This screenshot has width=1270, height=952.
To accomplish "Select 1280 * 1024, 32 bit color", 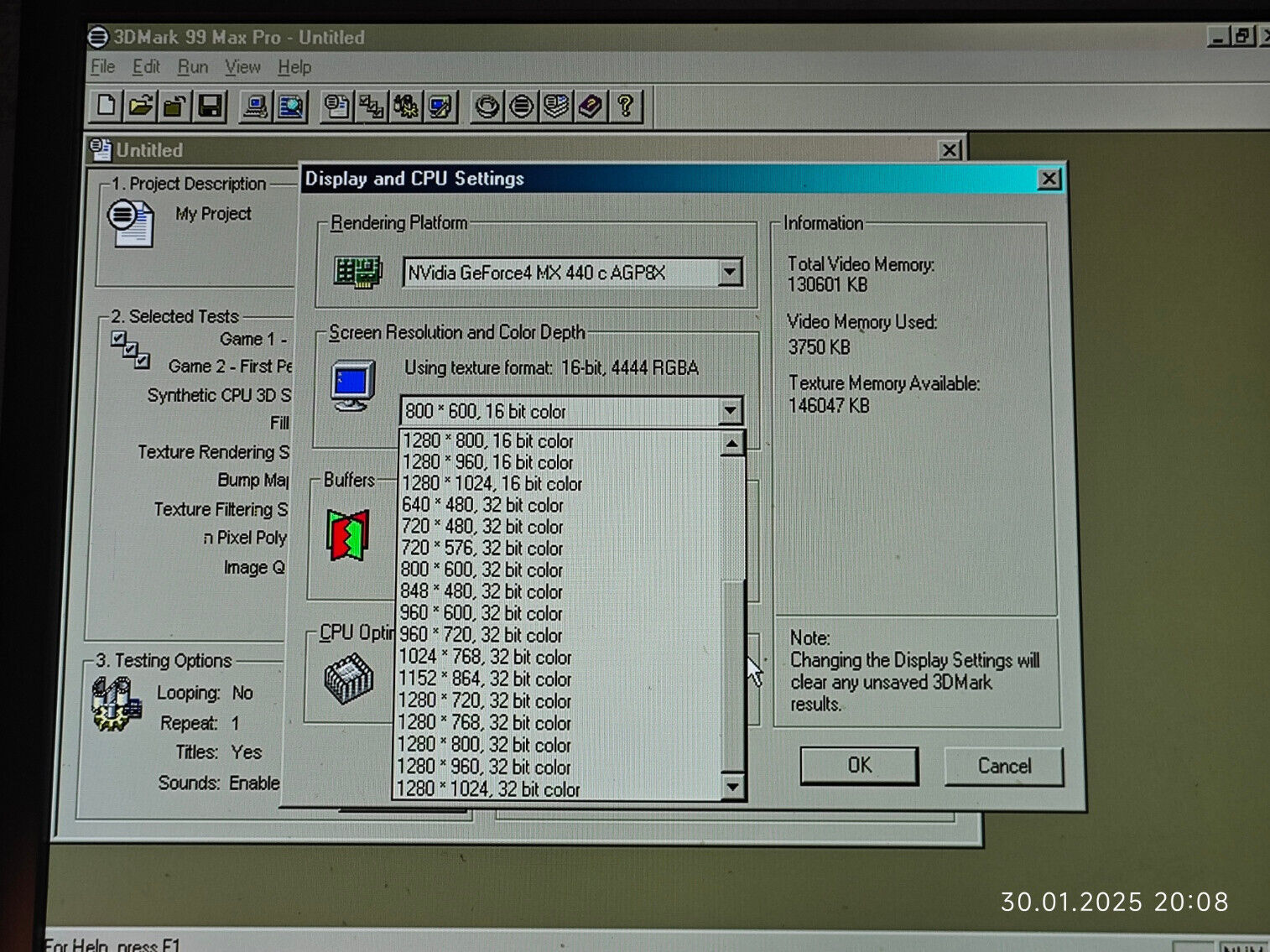I will 558,789.
